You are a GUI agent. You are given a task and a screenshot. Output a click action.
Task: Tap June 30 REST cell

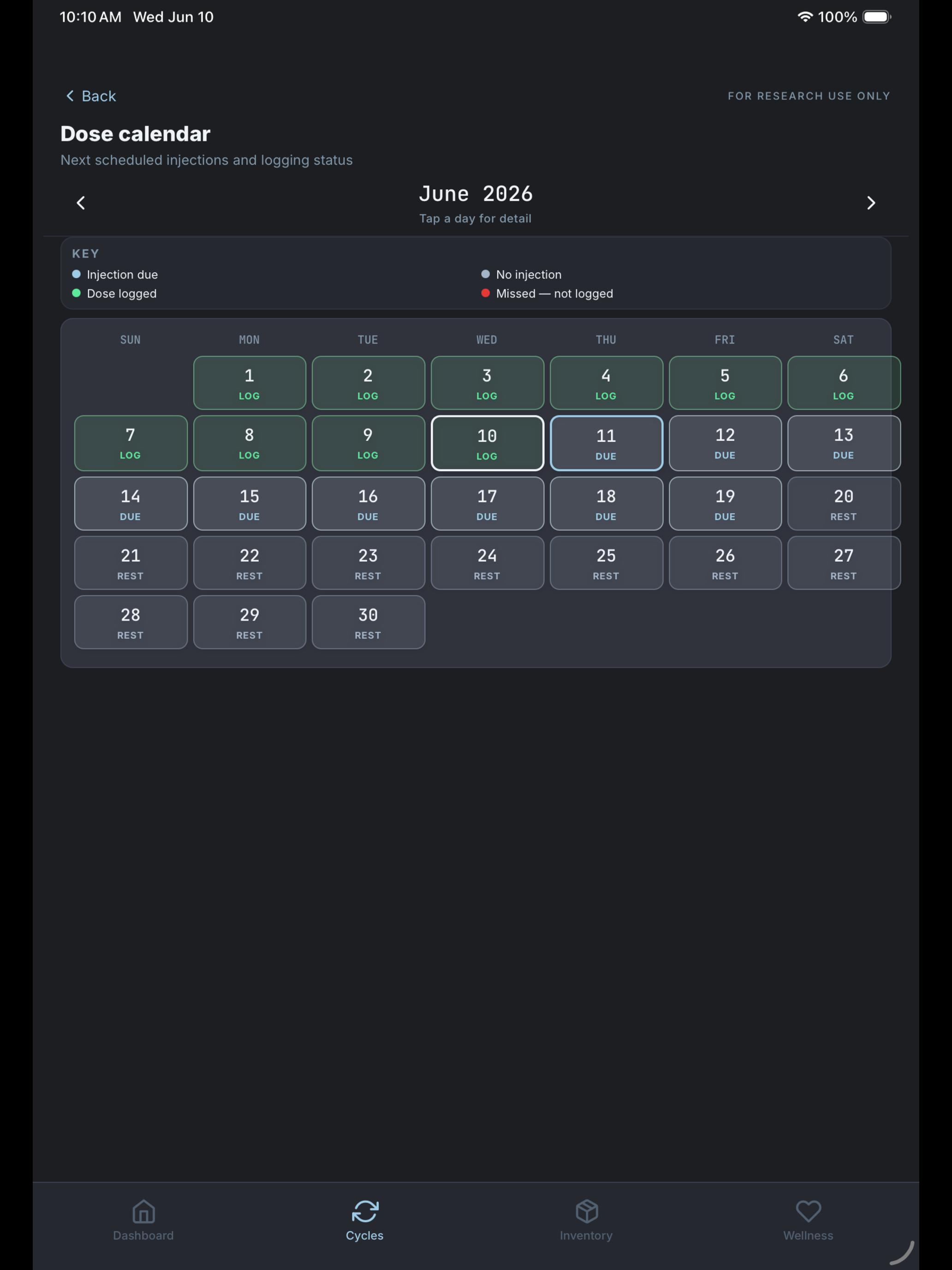[x=369, y=623]
